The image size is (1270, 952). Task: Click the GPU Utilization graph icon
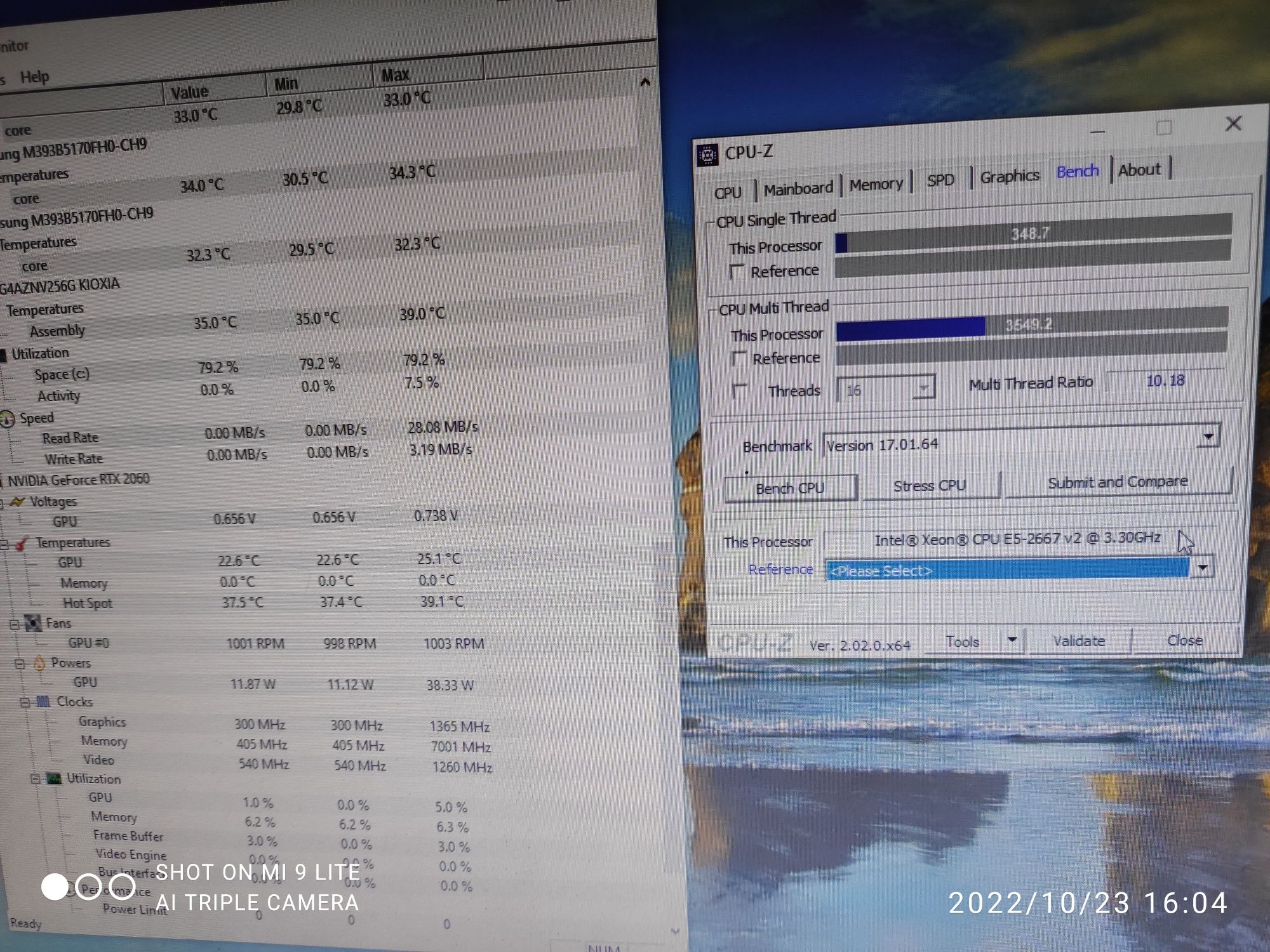(54, 779)
